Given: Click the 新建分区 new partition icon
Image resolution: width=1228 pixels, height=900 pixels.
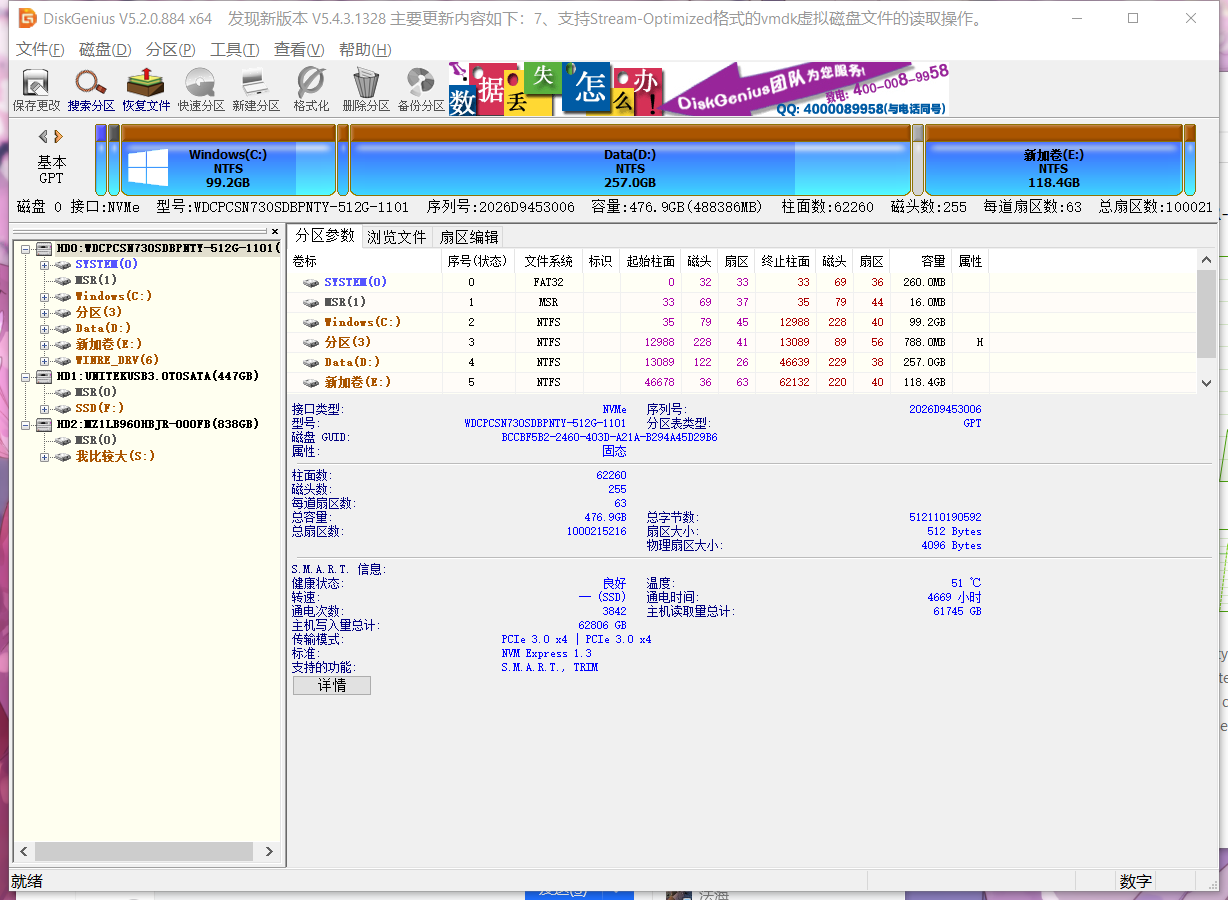Looking at the screenshot, I should 255,88.
